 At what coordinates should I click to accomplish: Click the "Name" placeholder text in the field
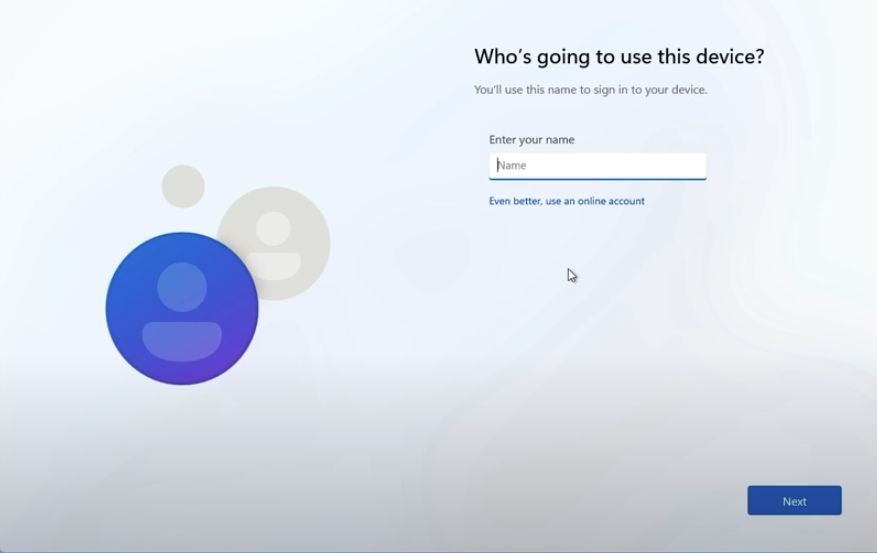click(x=512, y=166)
